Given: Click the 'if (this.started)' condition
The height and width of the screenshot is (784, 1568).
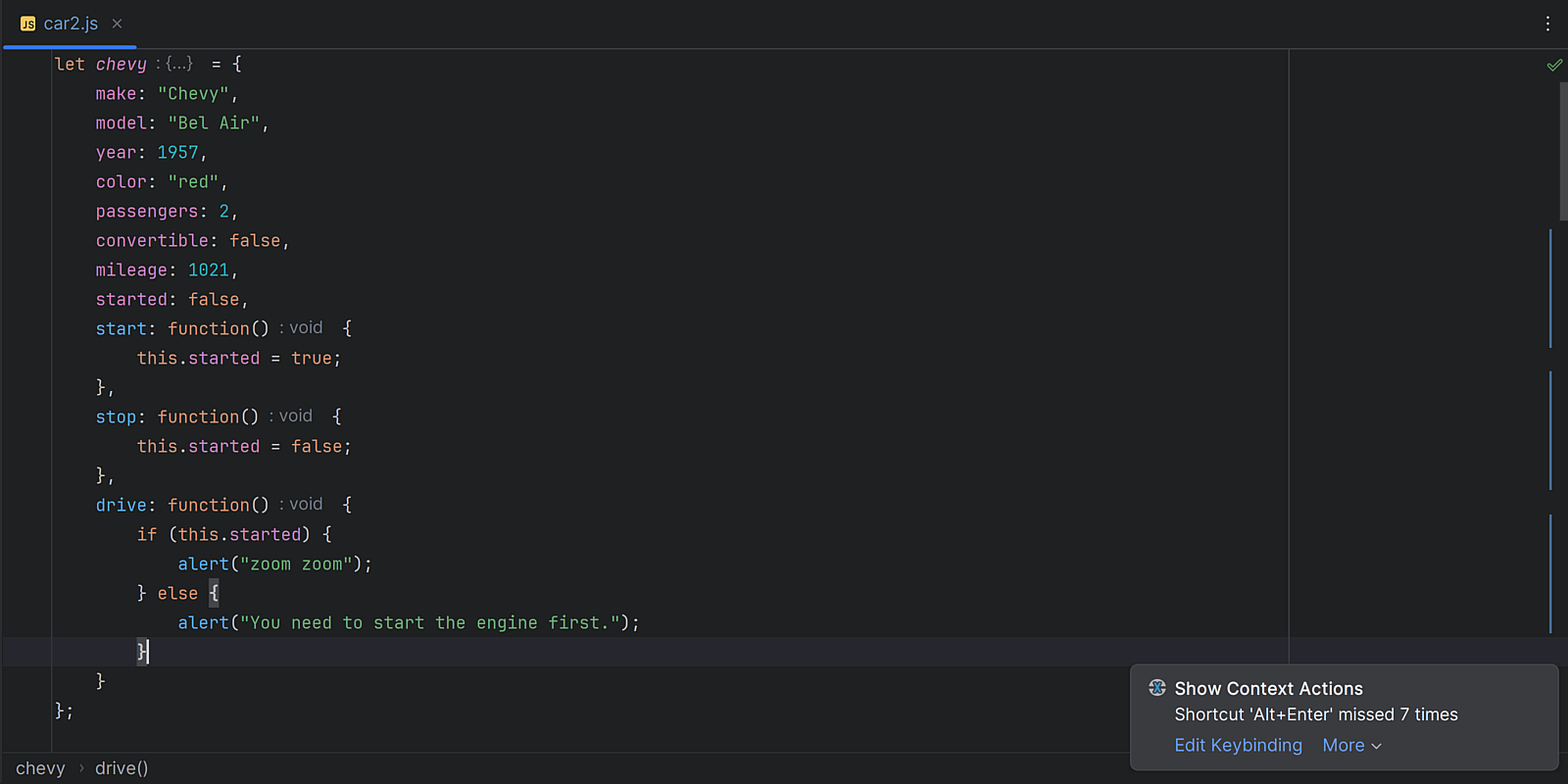Looking at the screenshot, I should (x=223, y=534).
